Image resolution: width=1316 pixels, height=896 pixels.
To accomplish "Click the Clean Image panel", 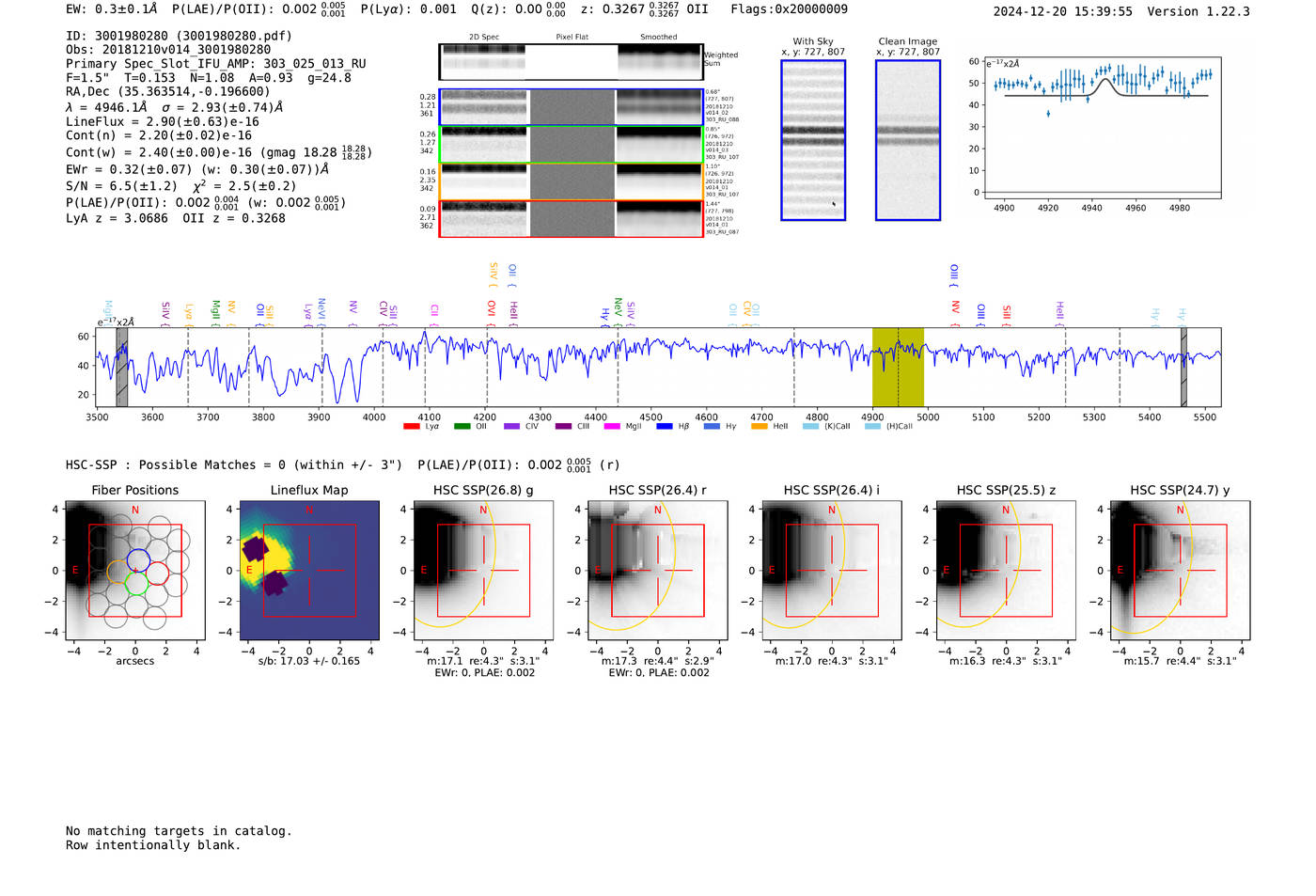I will pyautogui.click(x=908, y=140).
